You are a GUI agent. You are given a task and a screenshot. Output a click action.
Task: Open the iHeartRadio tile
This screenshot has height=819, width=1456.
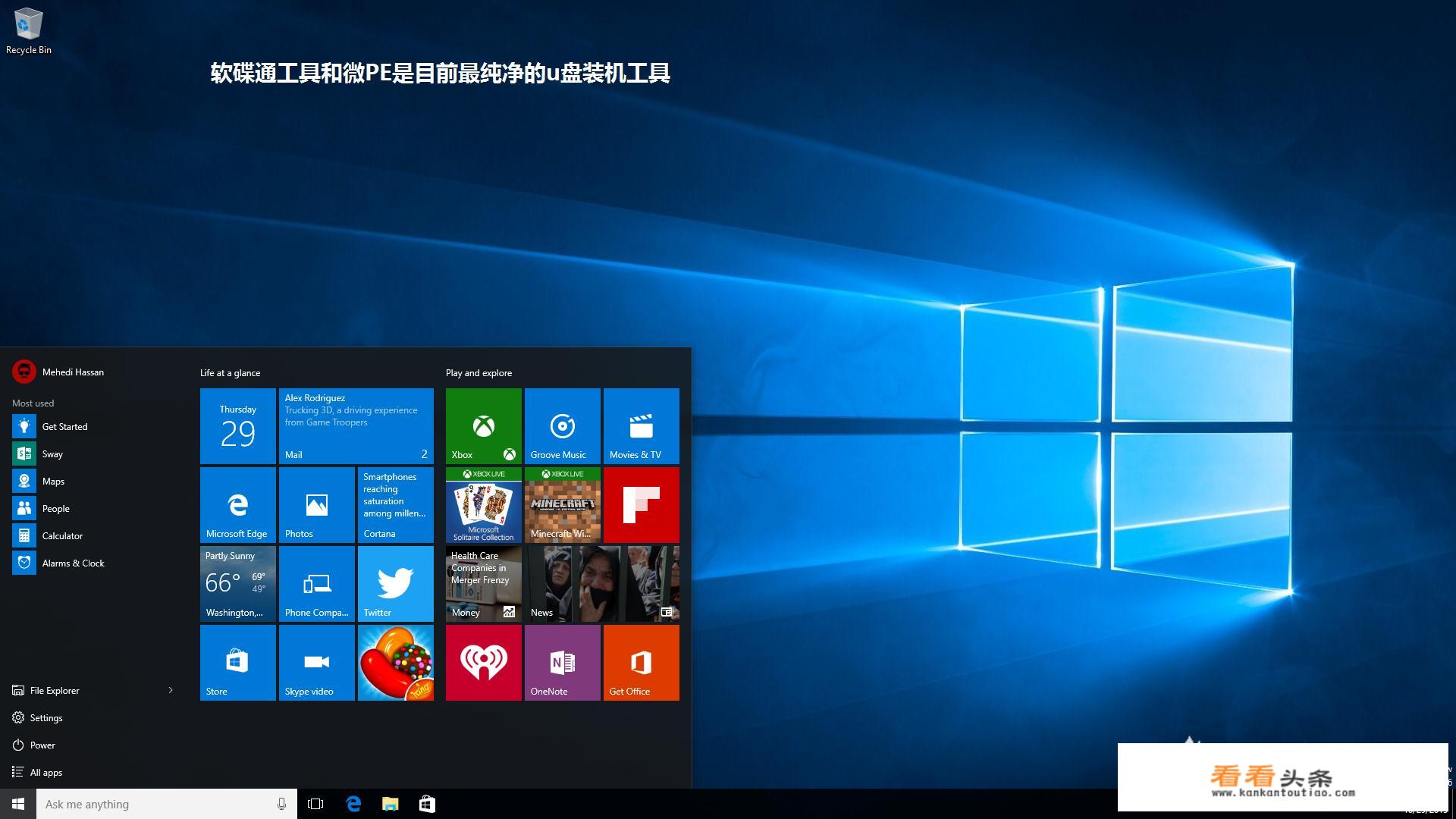(484, 663)
